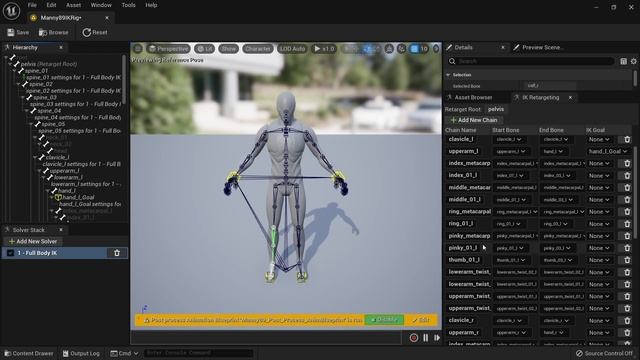Open IK Goal dropdown for index_01_l
The height and width of the screenshot is (360, 640).
click(x=599, y=176)
